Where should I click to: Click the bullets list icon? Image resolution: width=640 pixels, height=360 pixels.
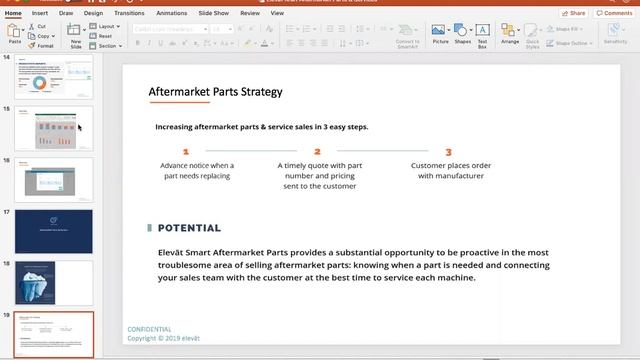289,29
